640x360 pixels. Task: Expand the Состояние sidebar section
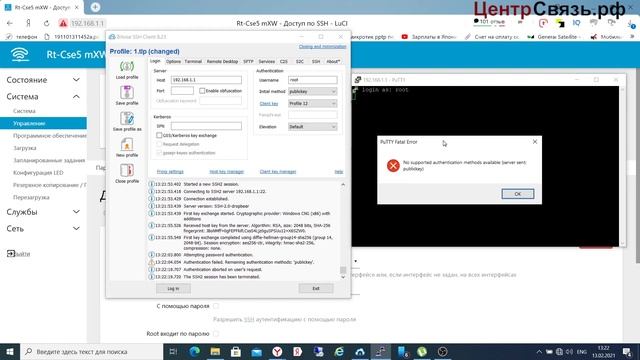76,80
